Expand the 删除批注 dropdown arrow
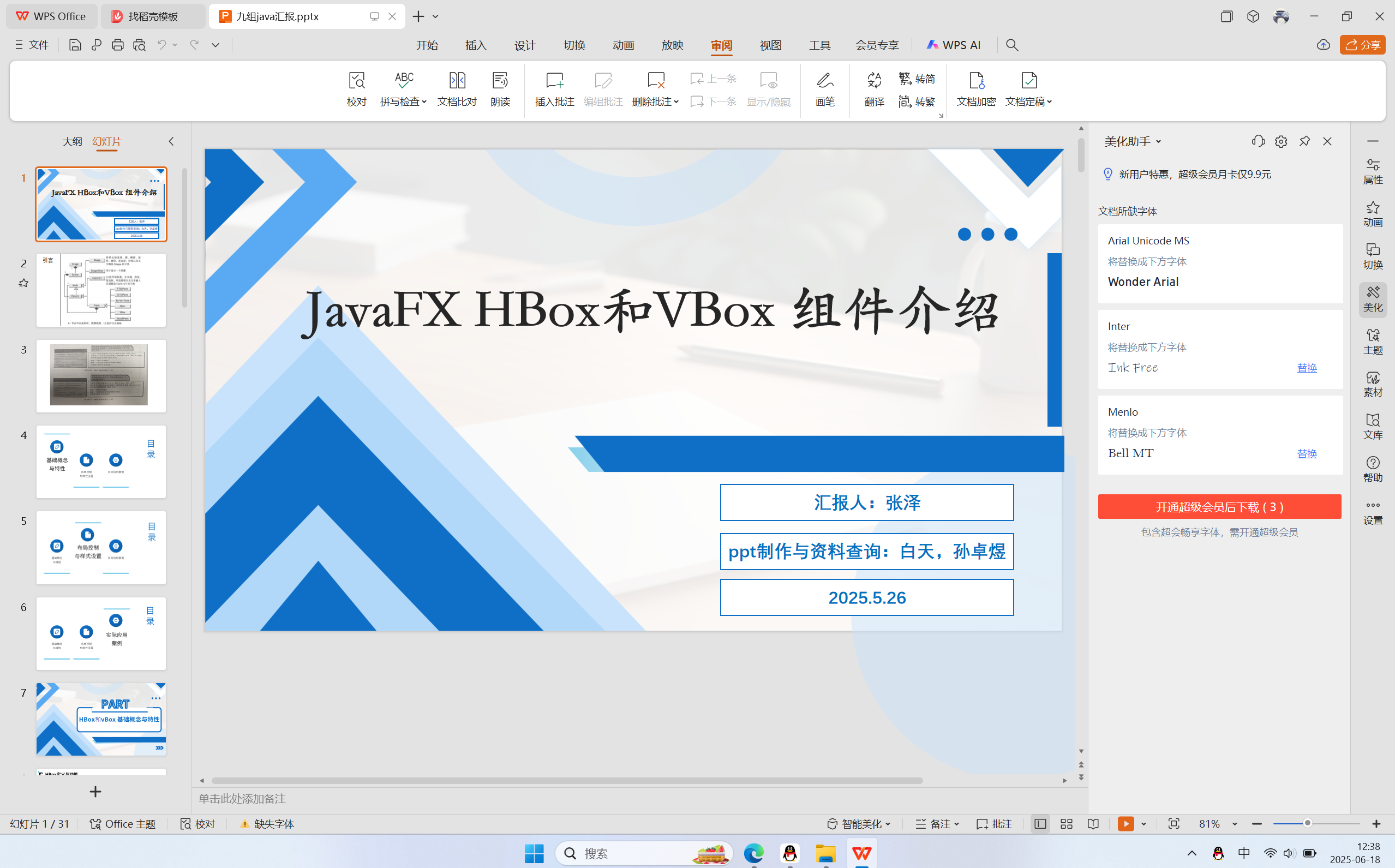Viewport: 1395px width, 868px height. coord(676,102)
